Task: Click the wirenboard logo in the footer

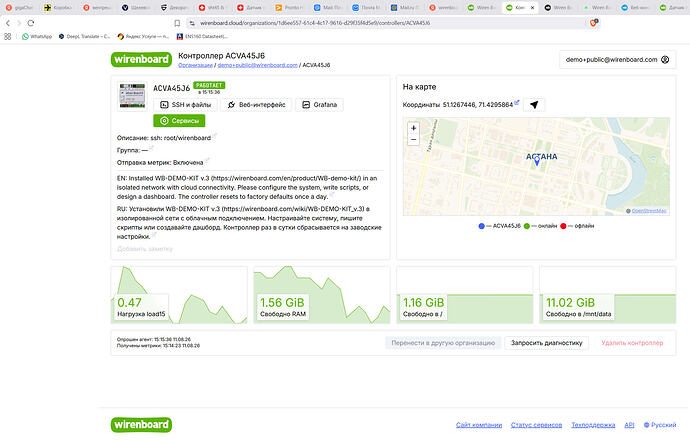Action: click(x=141, y=425)
